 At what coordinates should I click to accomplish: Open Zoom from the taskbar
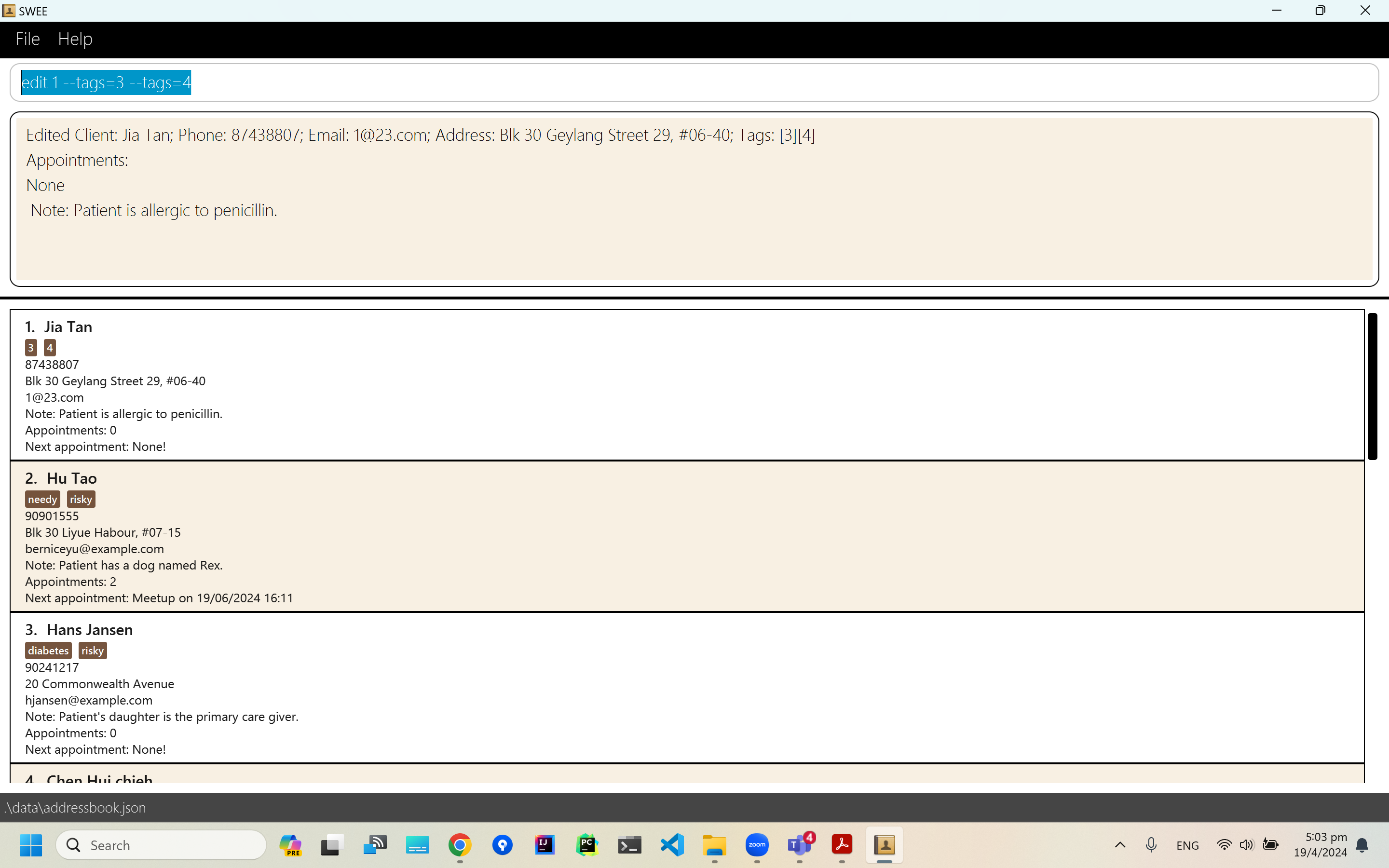(x=757, y=845)
